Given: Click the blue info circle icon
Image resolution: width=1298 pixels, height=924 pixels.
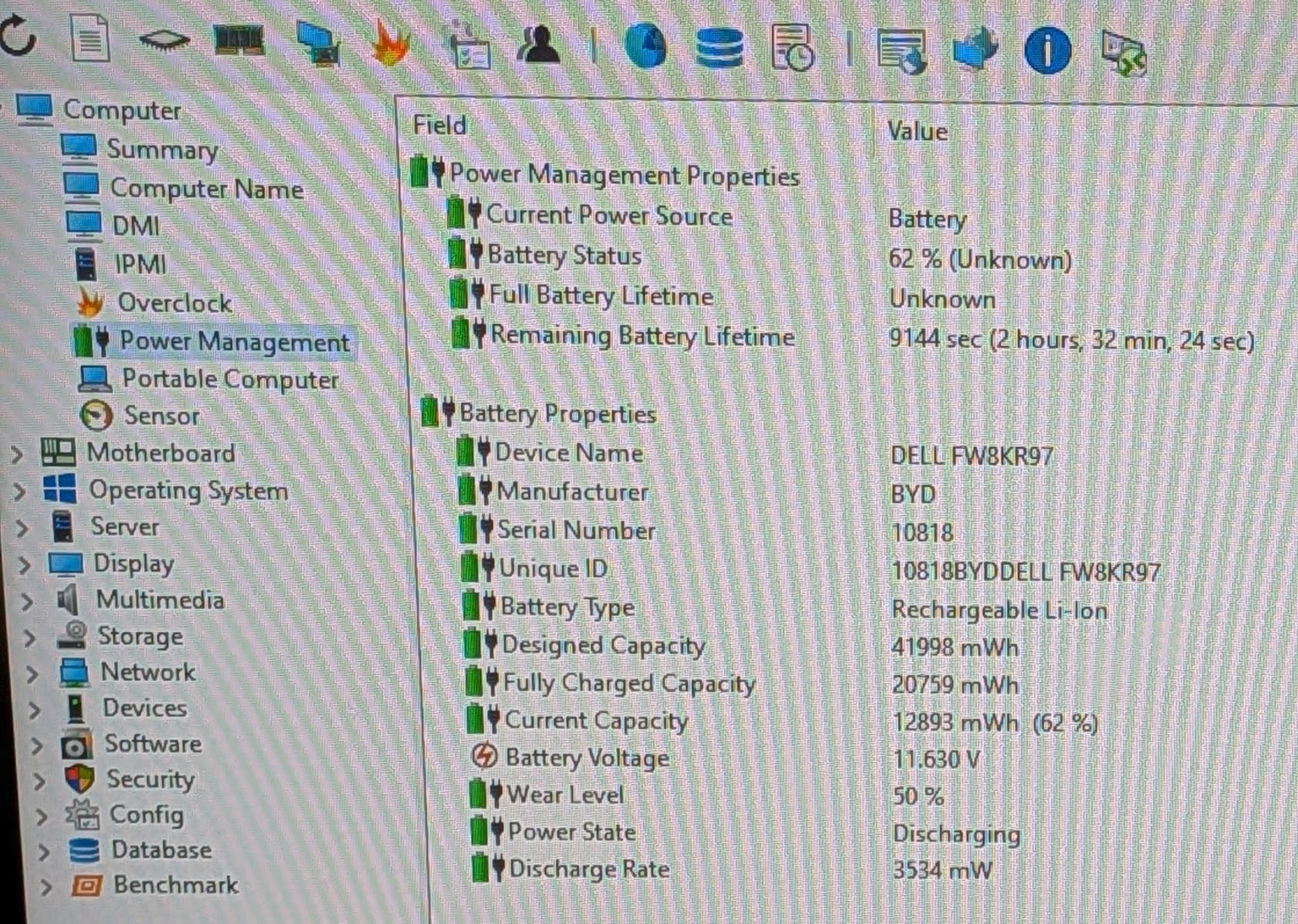Looking at the screenshot, I should pos(1047,50).
